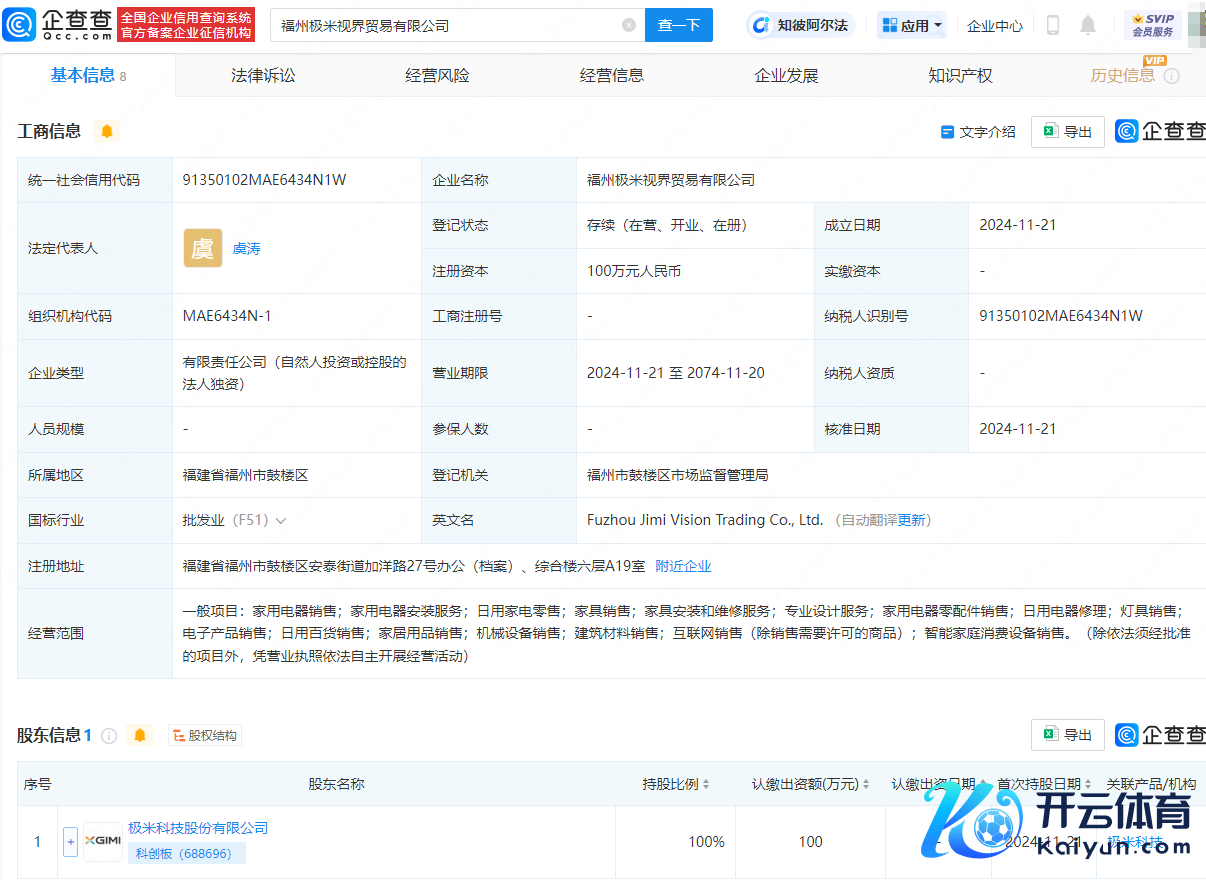The height and width of the screenshot is (880, 1206).
Task: Clear the search box with the X icon
Action: tap(628, 25)
